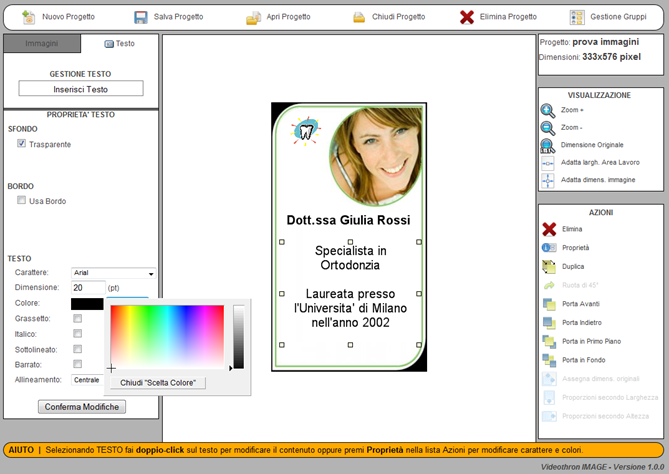Select the Dimensione Originale icon
Image resolution: width=669 pixels, height=474 pixels.
pos(548,145)
